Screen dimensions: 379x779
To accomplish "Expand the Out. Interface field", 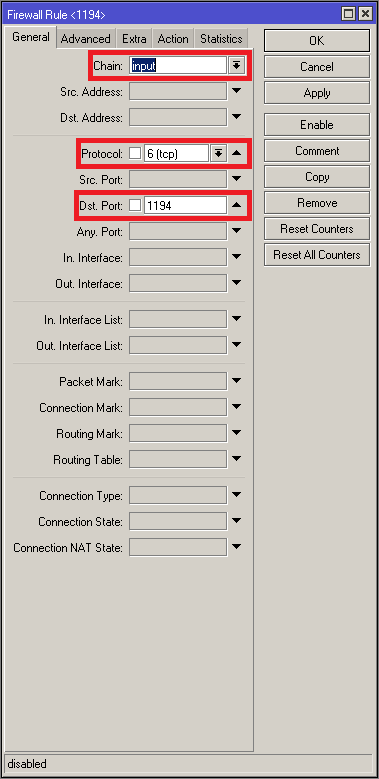I will (x=236, y=283).
